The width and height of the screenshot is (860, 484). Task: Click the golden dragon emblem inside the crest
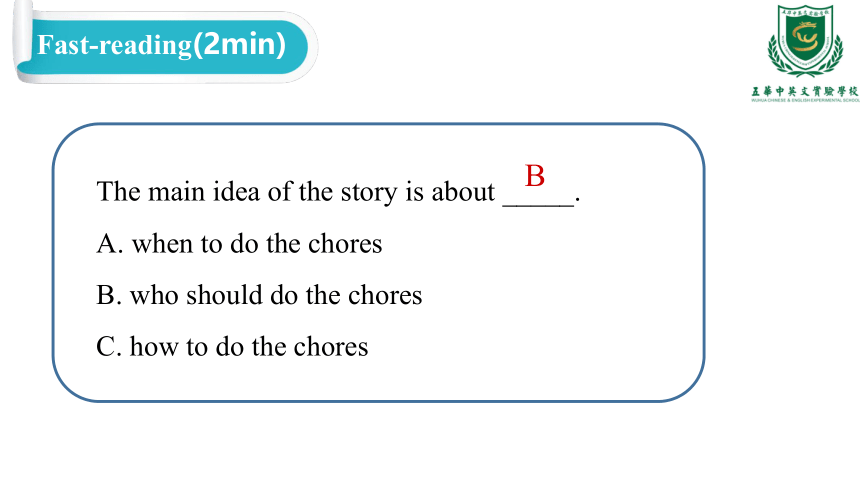[x=805, y=38]
